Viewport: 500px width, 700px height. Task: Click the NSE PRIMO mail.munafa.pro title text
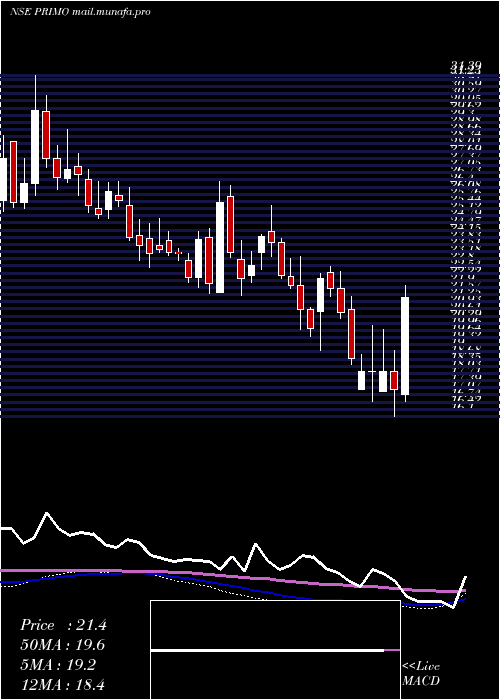tap(80, 12)
